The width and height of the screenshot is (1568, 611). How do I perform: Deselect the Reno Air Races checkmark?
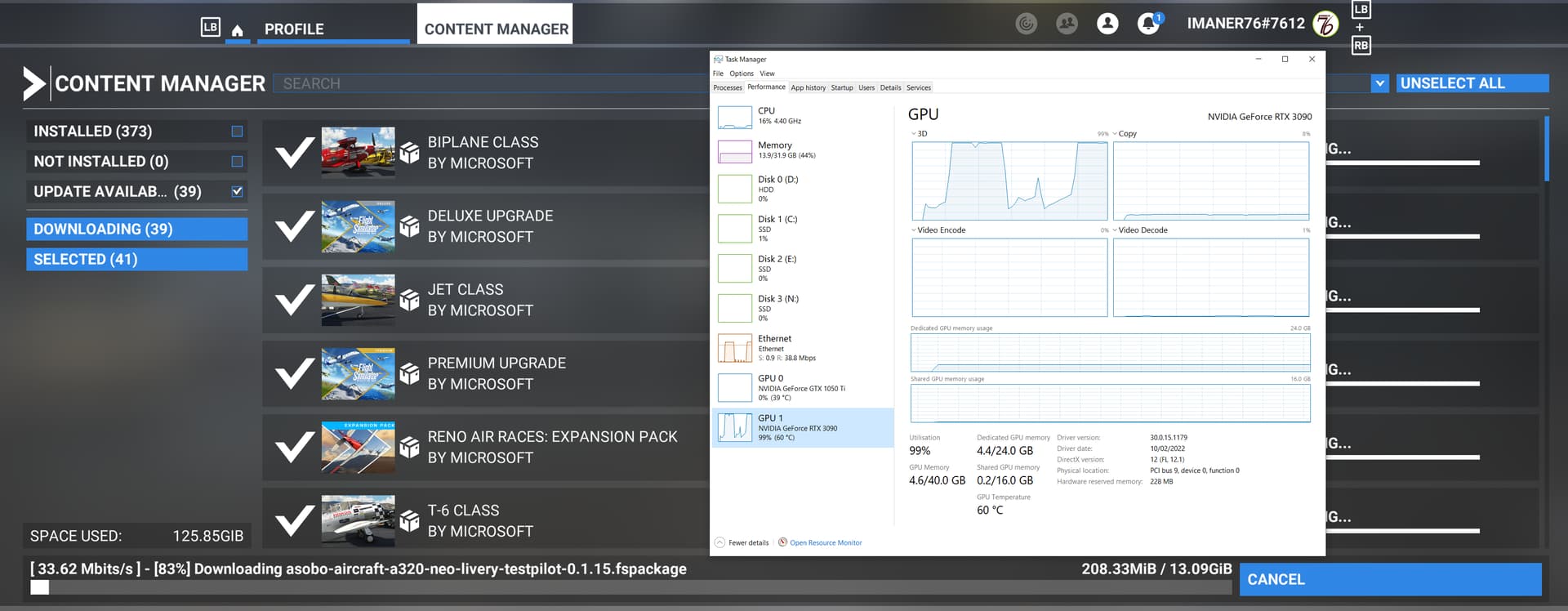click(294, 447)
